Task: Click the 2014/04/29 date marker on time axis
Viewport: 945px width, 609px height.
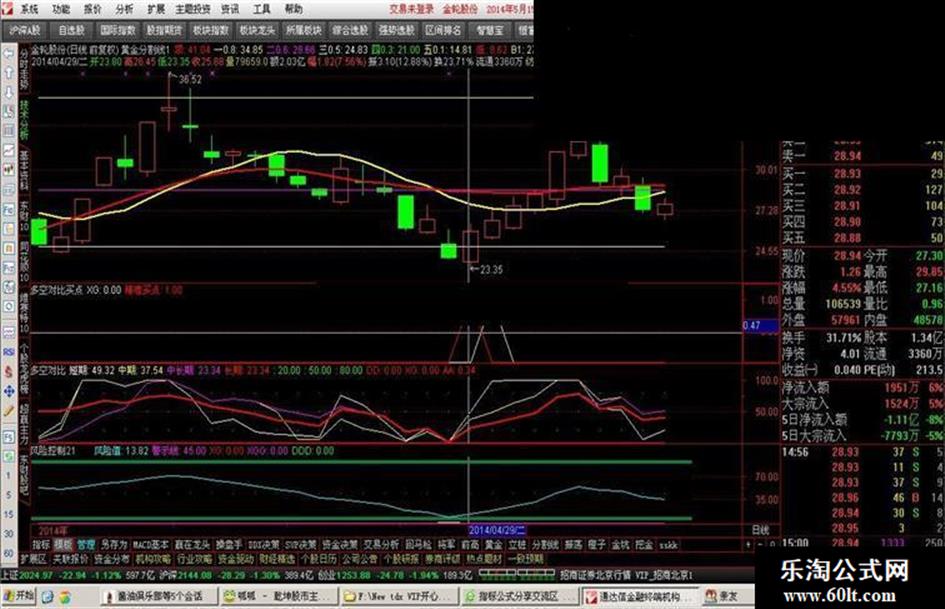Action: click(x=497, y=531)
